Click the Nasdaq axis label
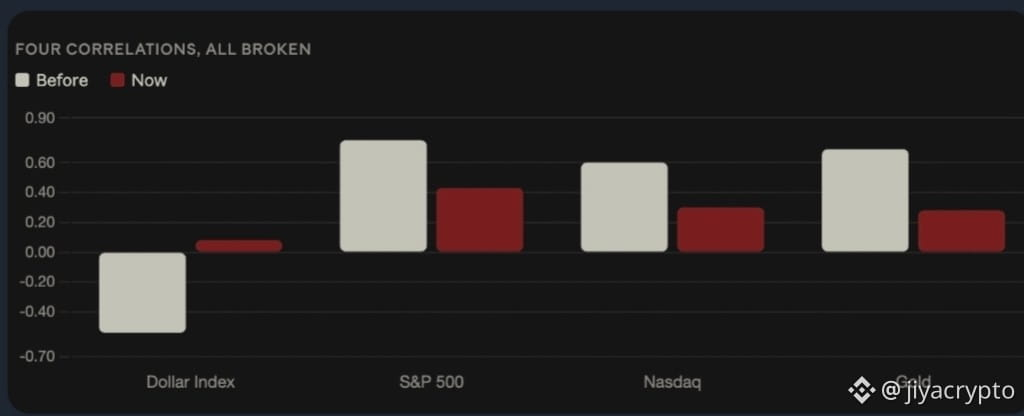 click(x=672, y=382)
